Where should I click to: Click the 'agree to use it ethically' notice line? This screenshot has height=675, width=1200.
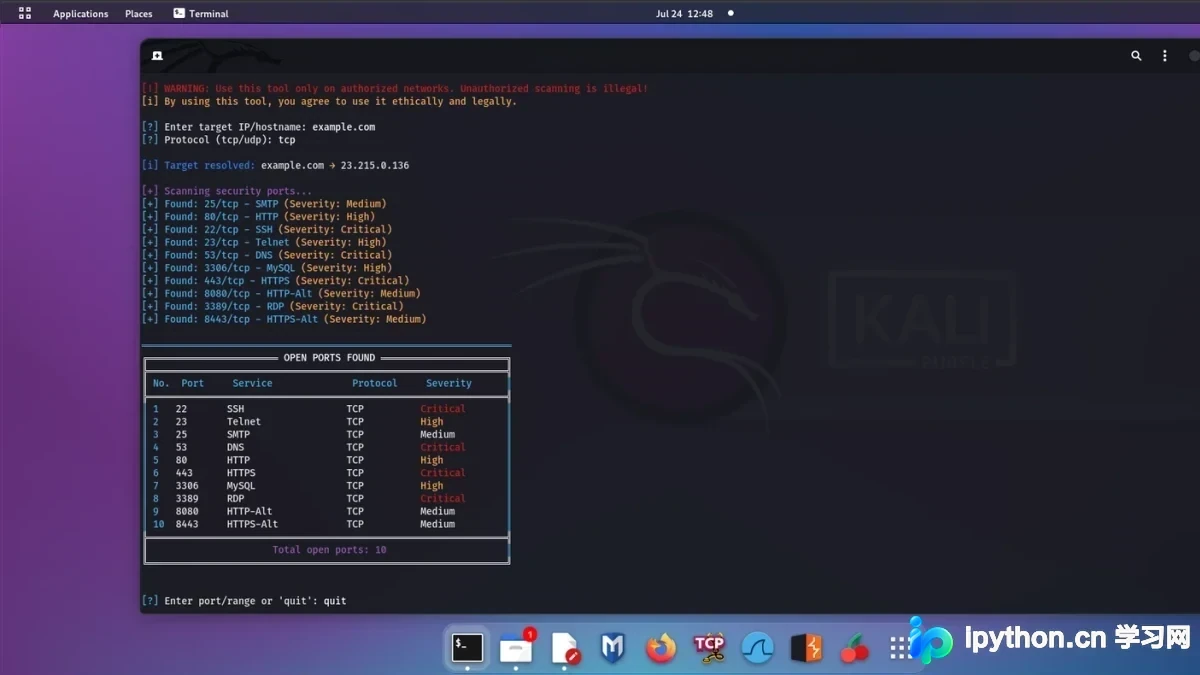(x=329, y=101)
